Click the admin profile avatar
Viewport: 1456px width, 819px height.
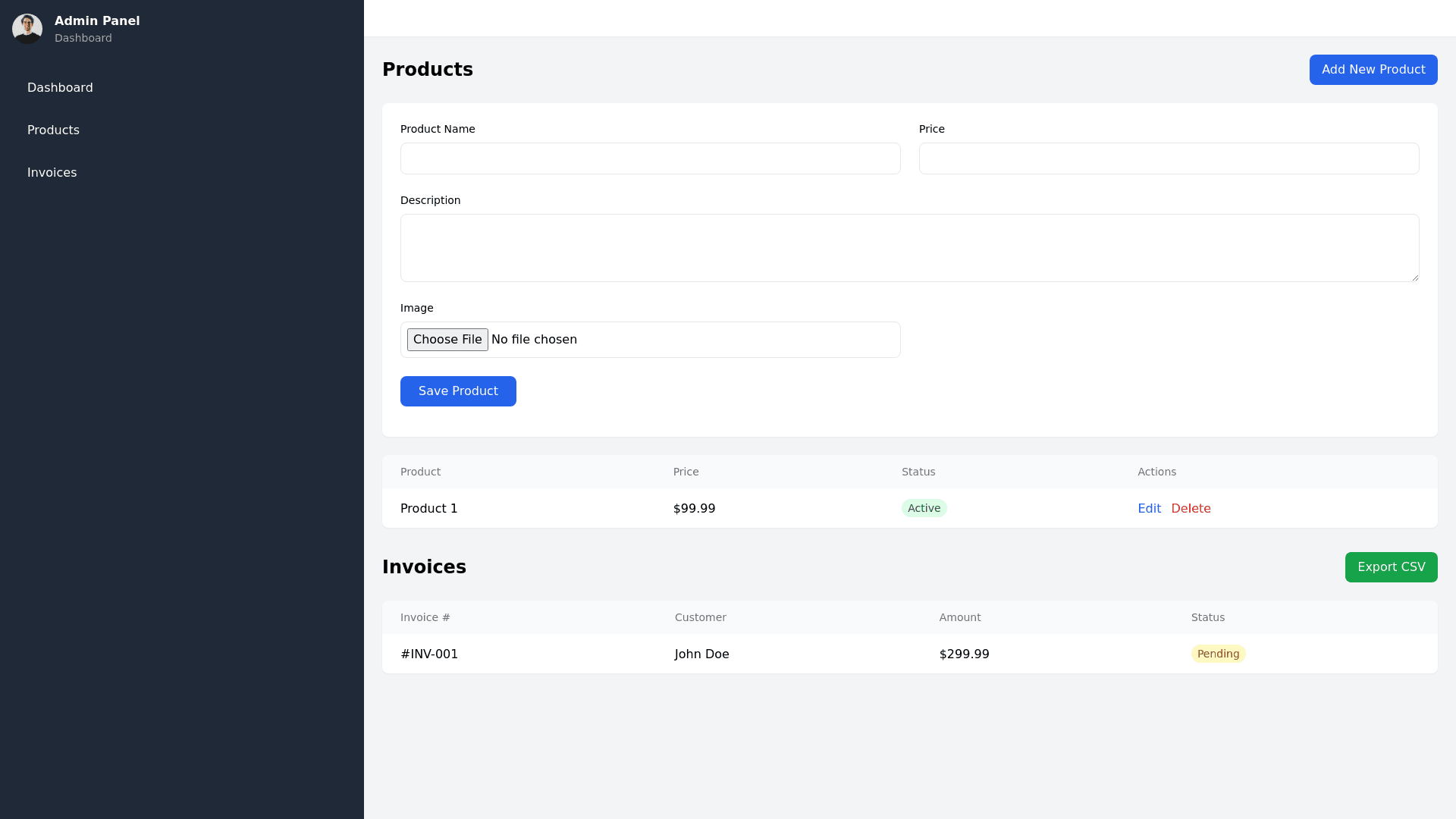(27, 29)
